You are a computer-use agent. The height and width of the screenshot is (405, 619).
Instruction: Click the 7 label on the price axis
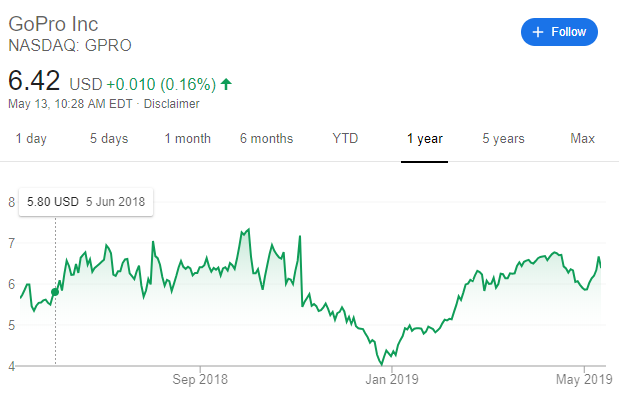11,243
